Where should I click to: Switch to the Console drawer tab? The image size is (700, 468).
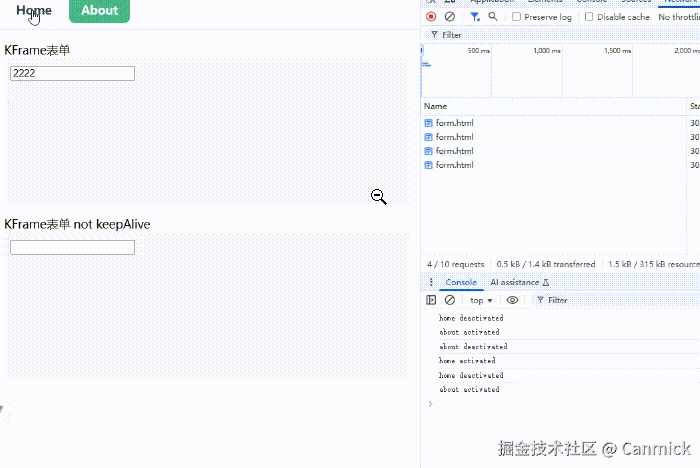click(461, 282)
